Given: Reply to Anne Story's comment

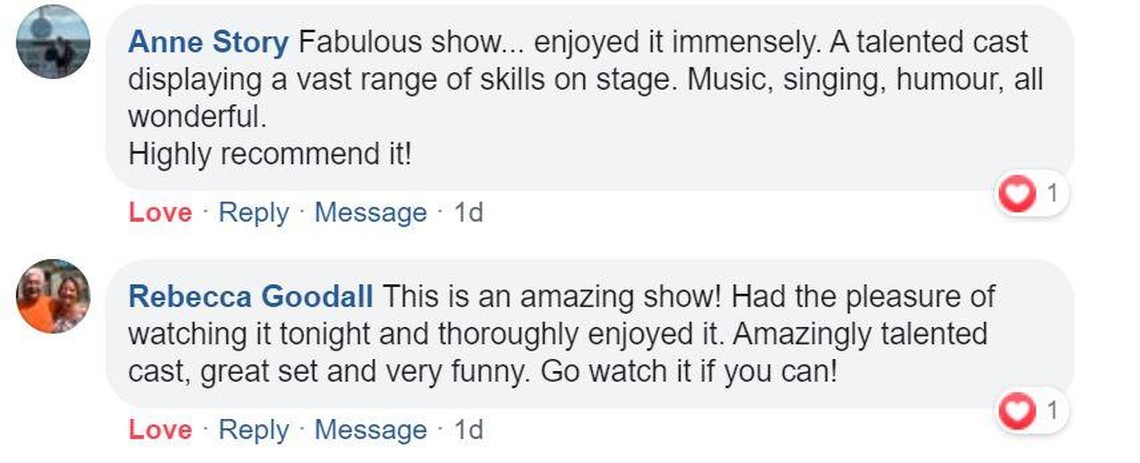Looking at the screenshot, I should point(253,213).
